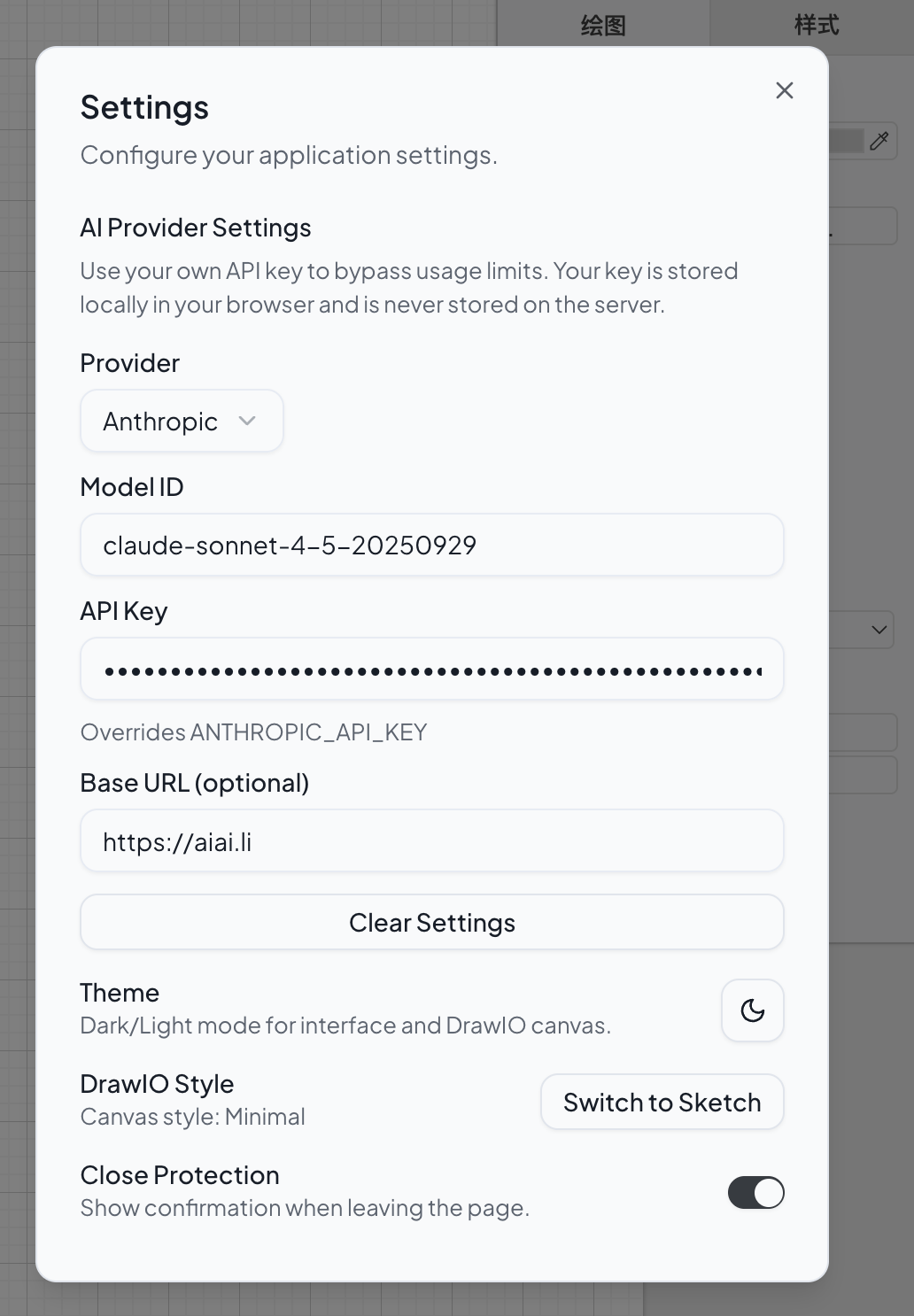Switch to the 绘图 tab
Image resolution: width=914 pixels, height=1316 pixels.
click(x=603, y=25)
